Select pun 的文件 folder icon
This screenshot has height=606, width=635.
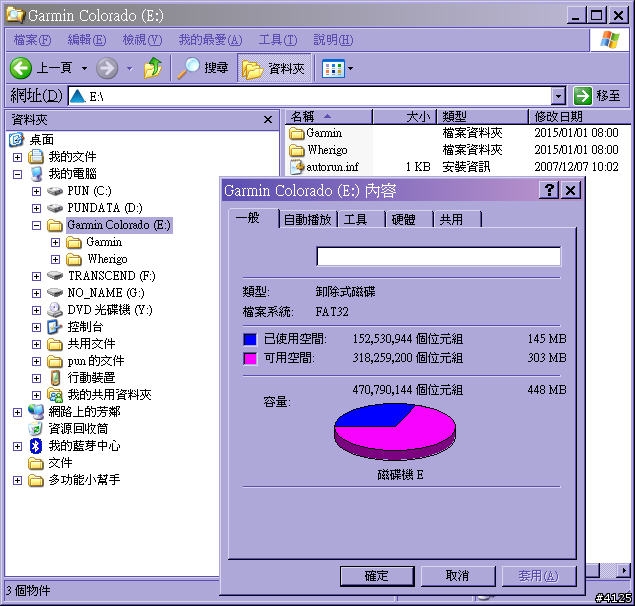(55, 361)
